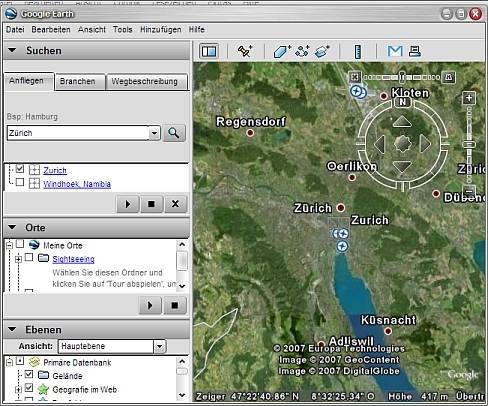Clear search results with the X button
This screenshot has height=406, width=488.
pos(175,204)
